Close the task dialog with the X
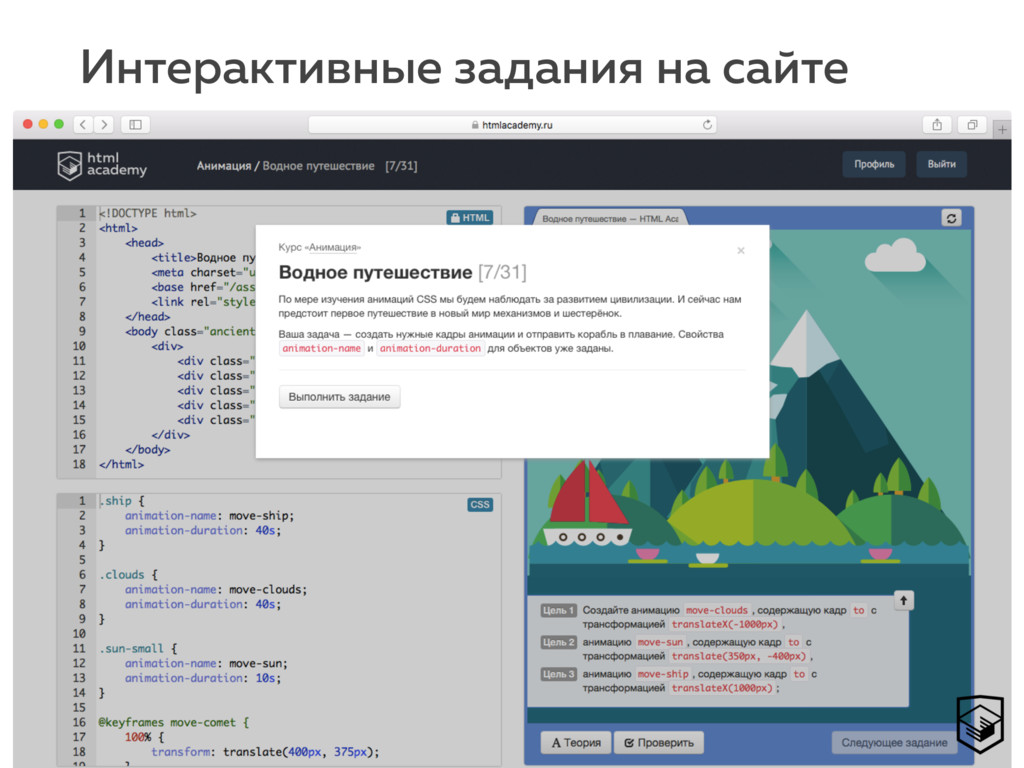Image resolution: width=1024 pixels, height=768 pixels. [x=741, y=250]
